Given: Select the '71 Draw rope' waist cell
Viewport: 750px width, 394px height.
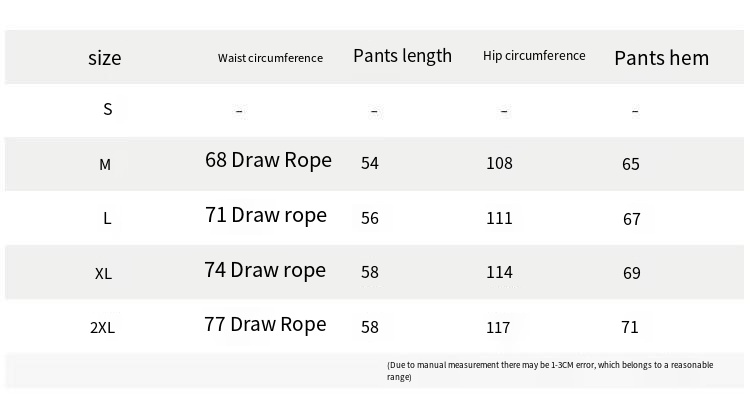Looking at the screenshot, I should (x=266, y=215).
